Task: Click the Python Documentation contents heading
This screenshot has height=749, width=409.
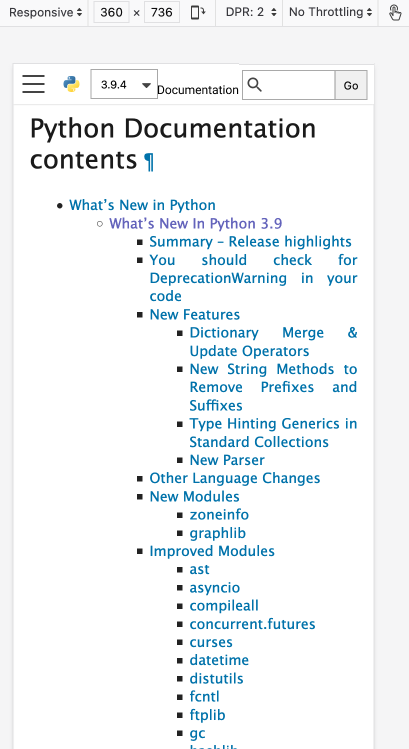Action: (x=173, y=144)
